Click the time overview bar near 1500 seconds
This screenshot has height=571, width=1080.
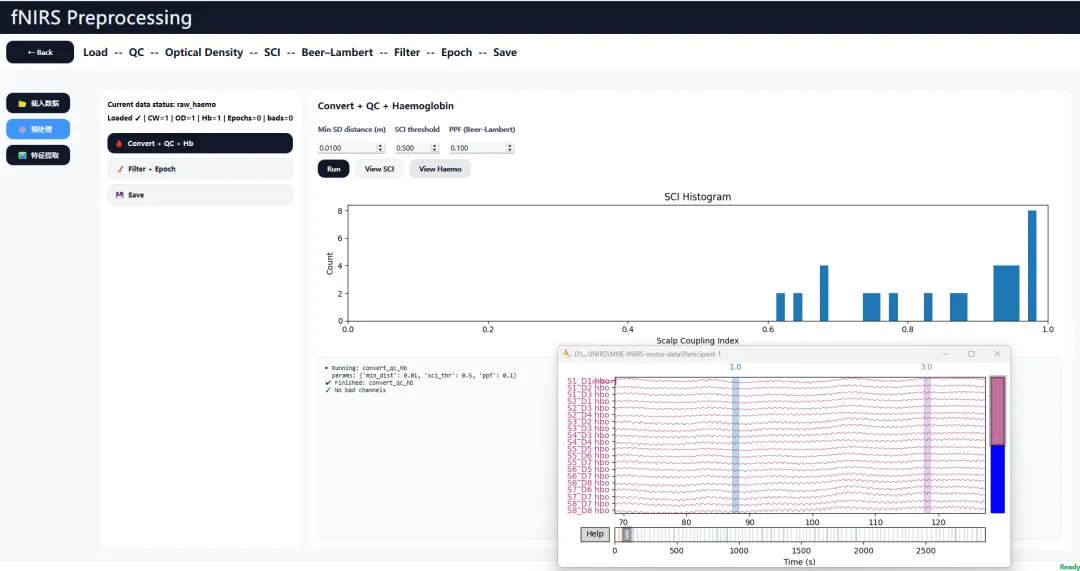801,534
